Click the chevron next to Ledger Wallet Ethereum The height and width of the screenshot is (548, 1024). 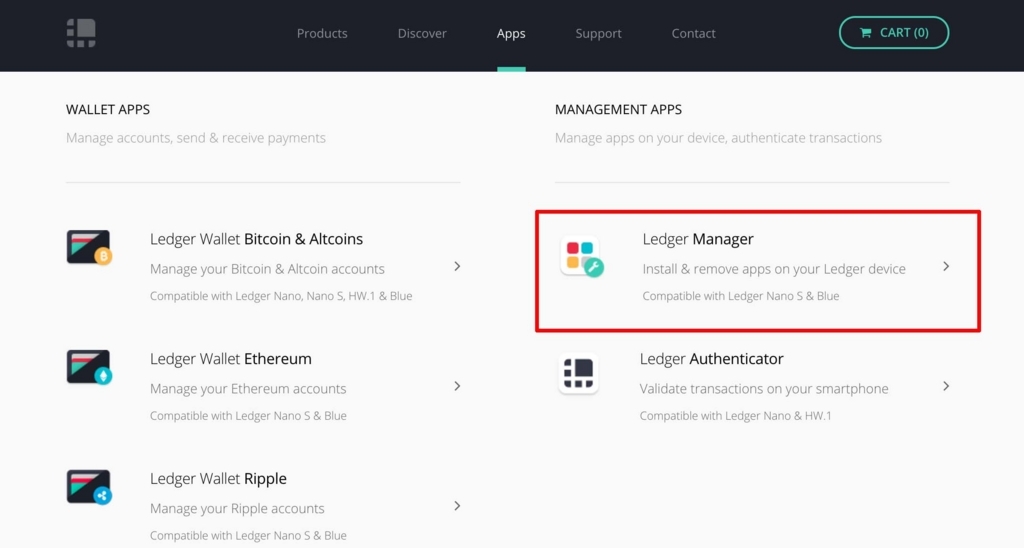click(x=457, y=386)
